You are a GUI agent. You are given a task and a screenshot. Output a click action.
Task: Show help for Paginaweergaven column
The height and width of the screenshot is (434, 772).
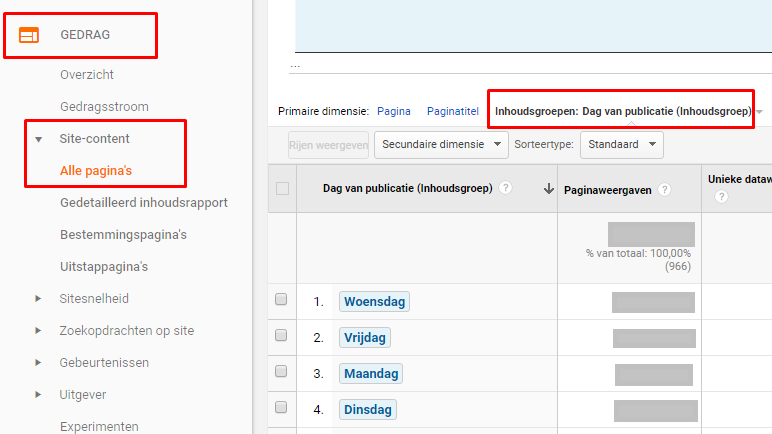664,190
